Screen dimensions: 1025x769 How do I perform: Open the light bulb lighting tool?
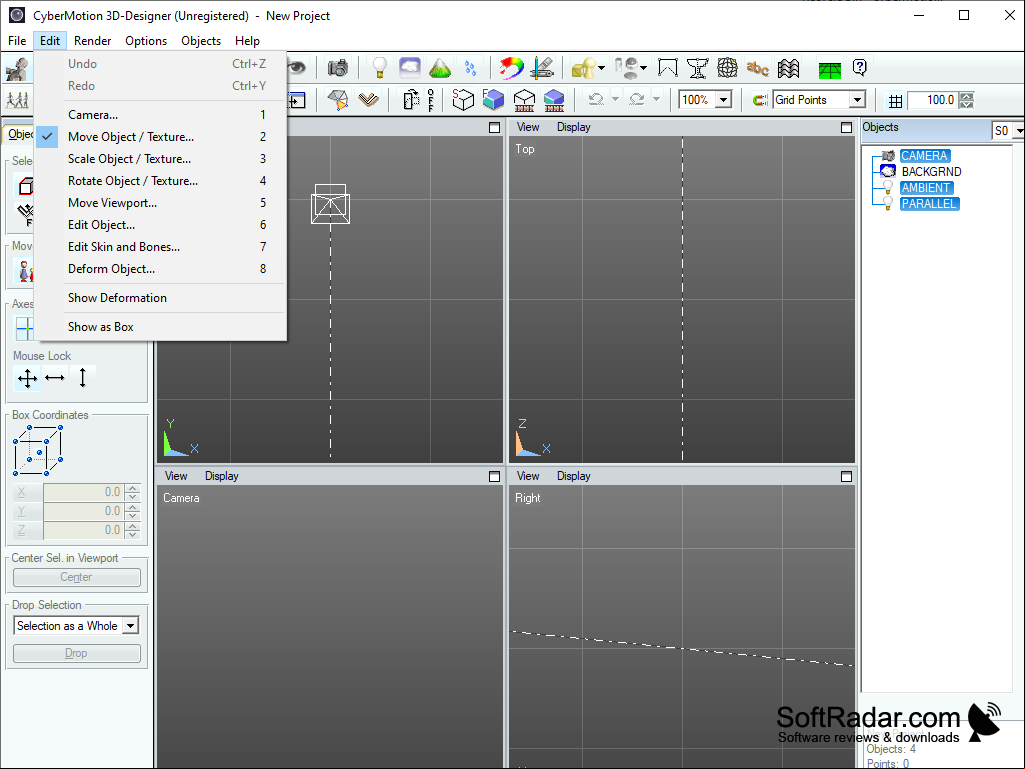coord(379,68)
